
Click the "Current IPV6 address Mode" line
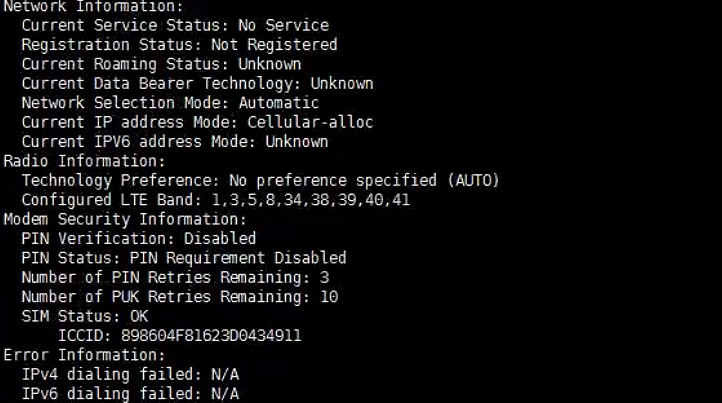(174, 142)
